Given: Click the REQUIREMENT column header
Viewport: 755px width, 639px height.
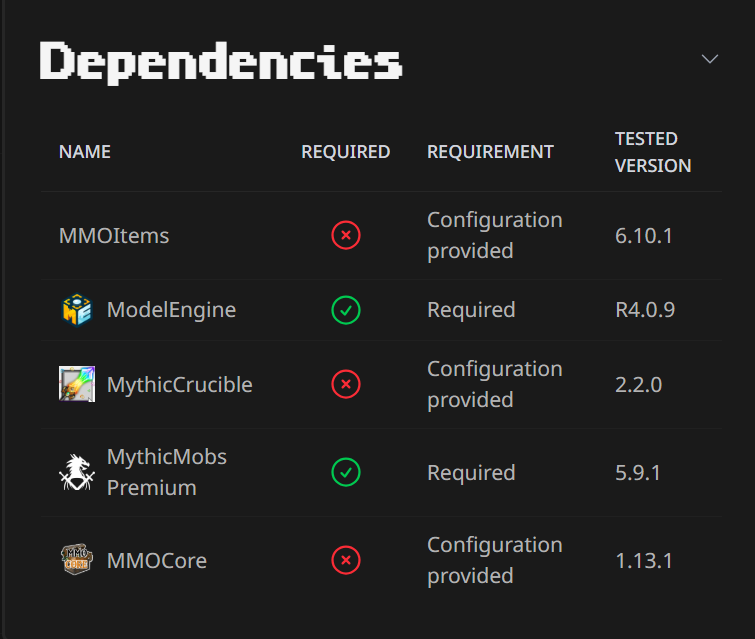Looking at the screenshot, I should coord(490,152).
